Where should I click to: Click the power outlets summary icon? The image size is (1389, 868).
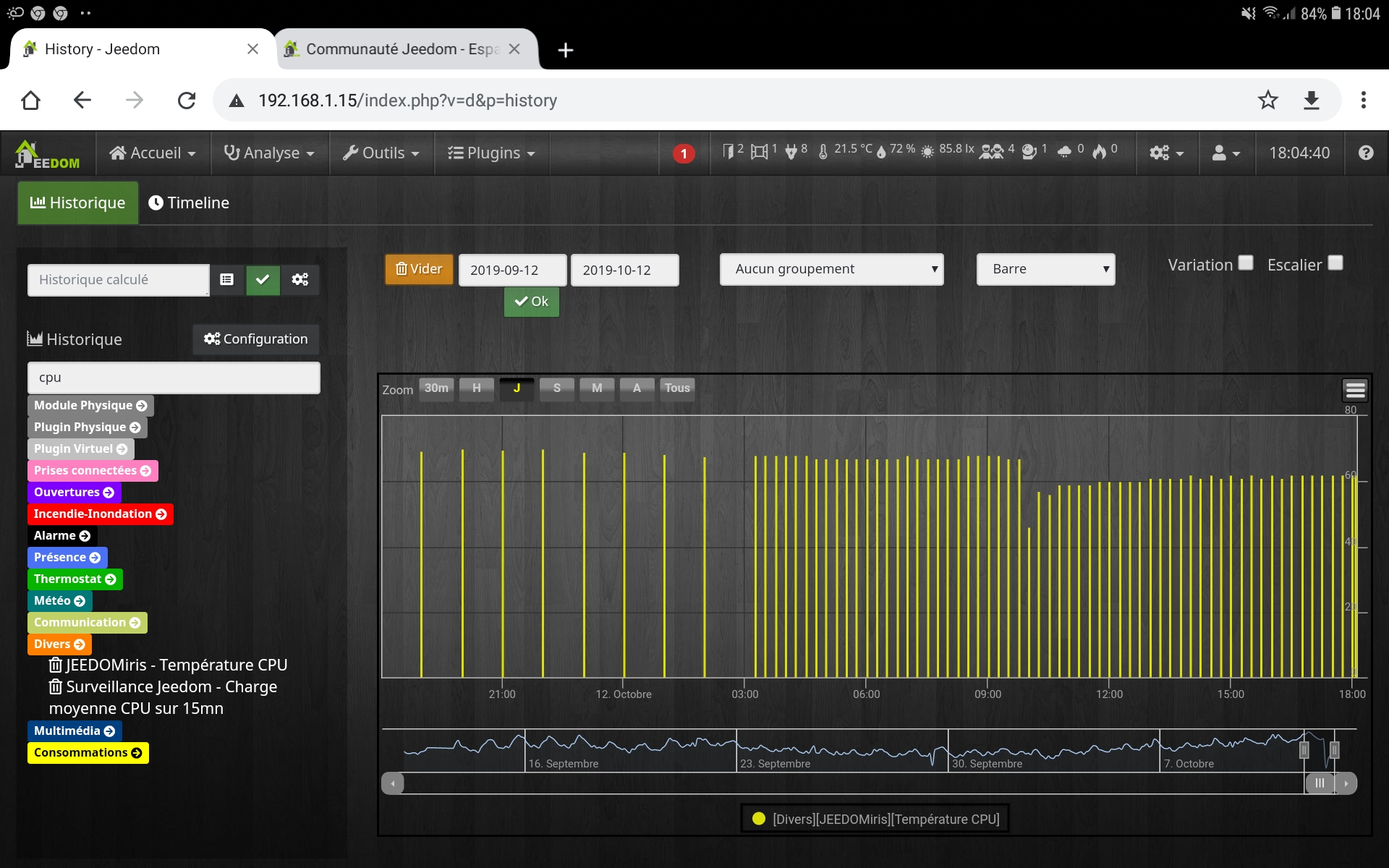tap(791, 152)
